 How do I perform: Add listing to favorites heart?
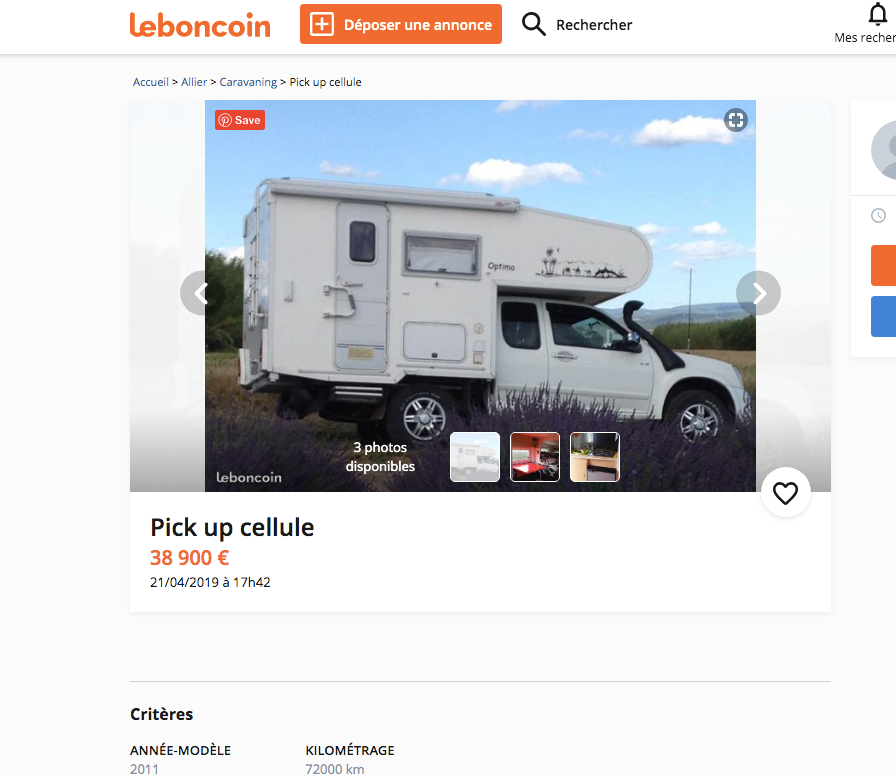click(786, 493)
